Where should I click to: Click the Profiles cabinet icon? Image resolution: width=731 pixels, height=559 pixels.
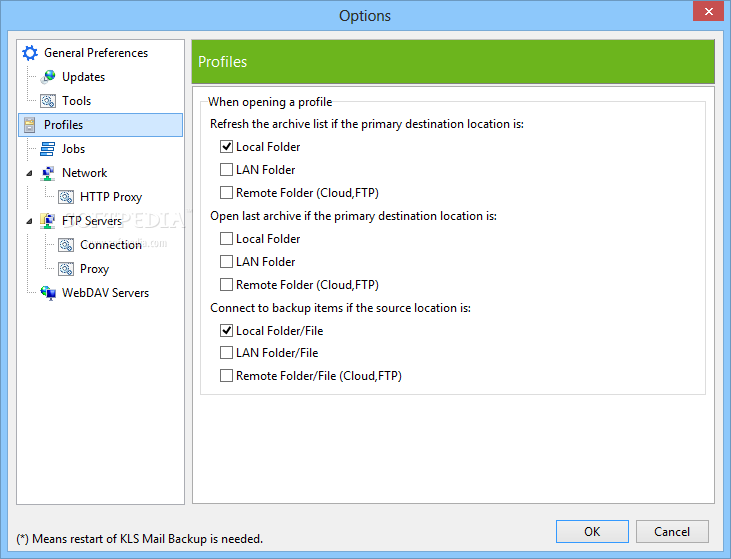[x=30, y=125]
